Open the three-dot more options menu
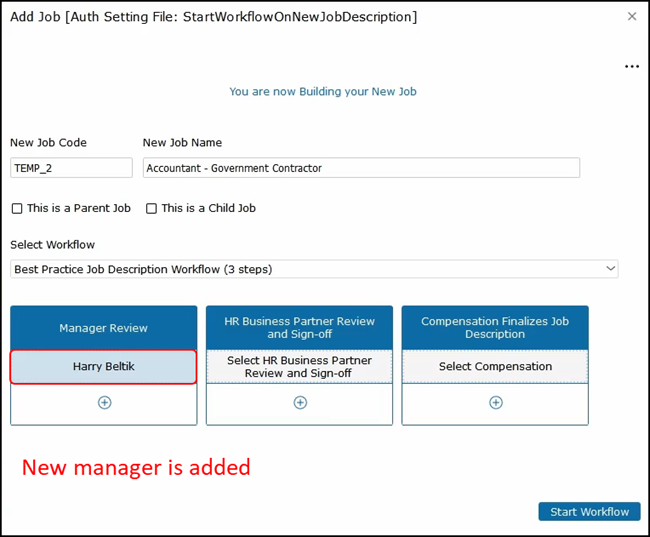The image size is (650, 537). point(631,67)
